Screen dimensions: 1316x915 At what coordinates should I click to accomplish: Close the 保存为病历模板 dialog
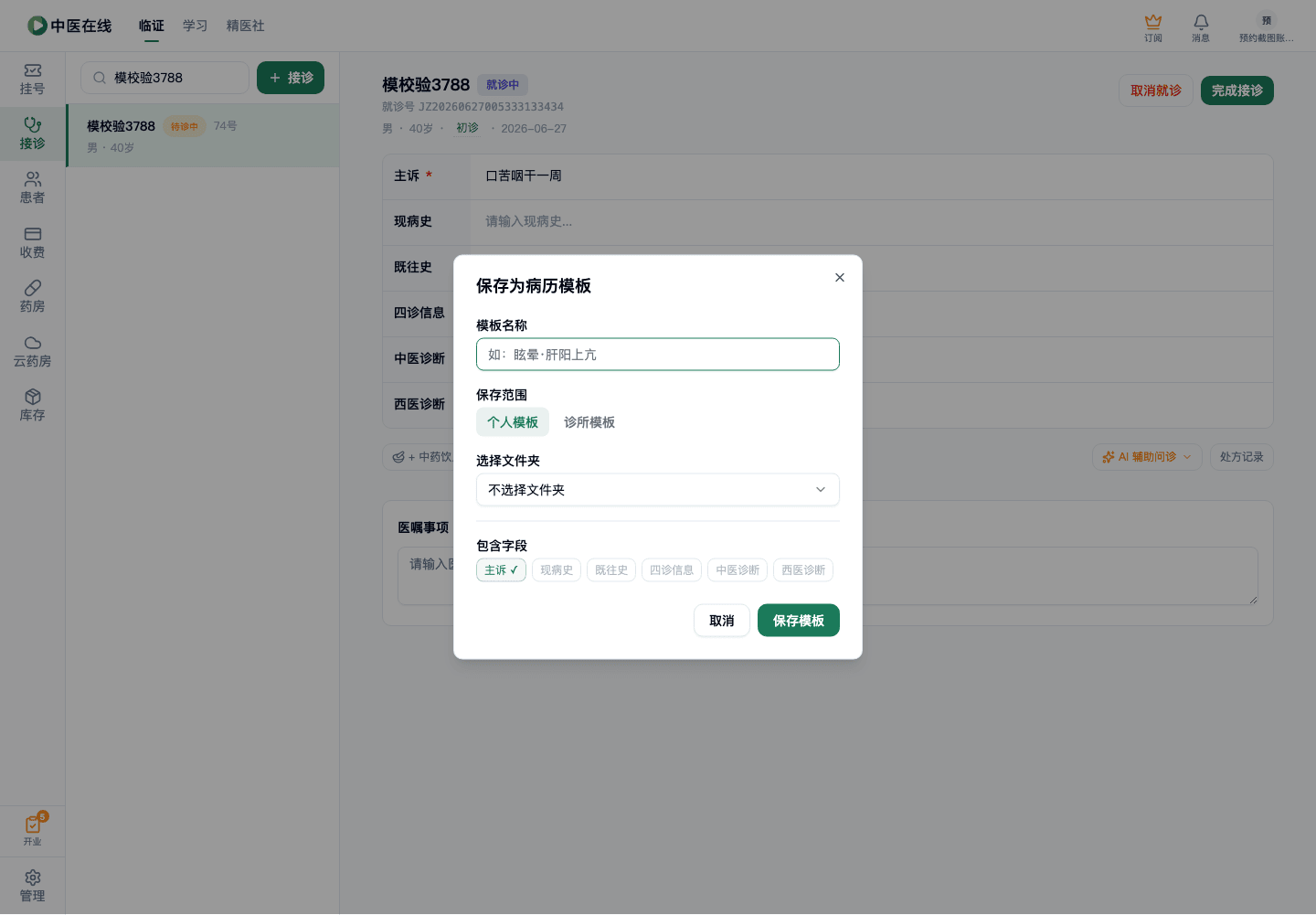tap(840, 278)
